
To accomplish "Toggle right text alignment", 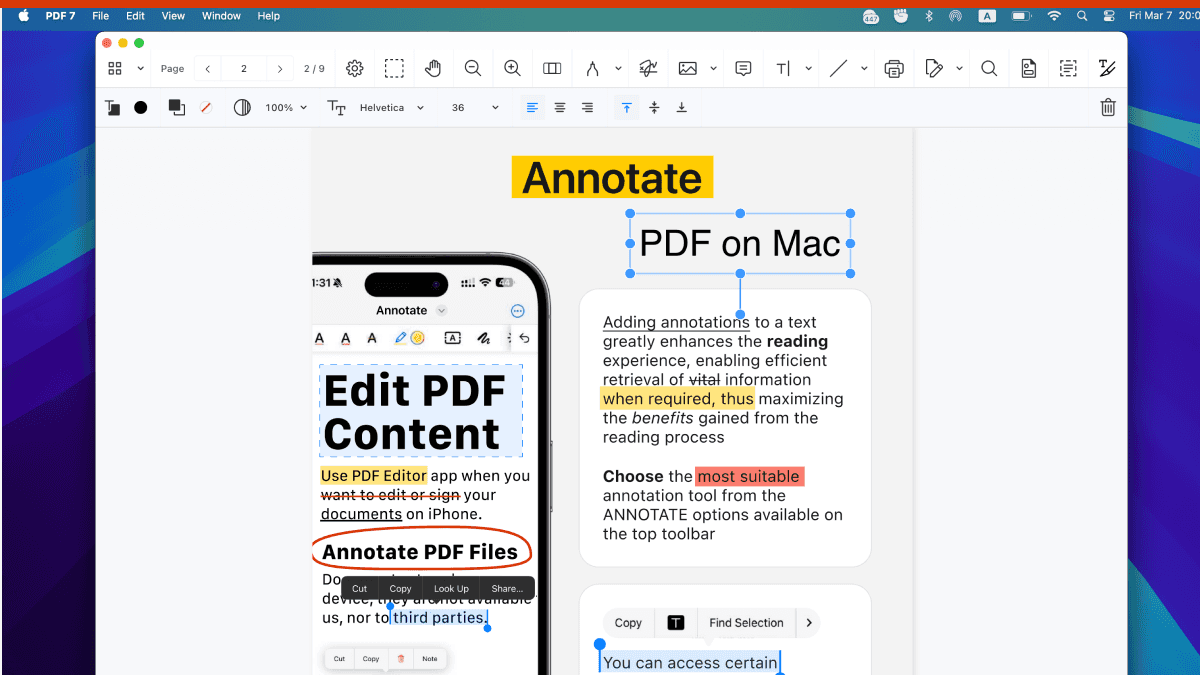I will point(587,107).
